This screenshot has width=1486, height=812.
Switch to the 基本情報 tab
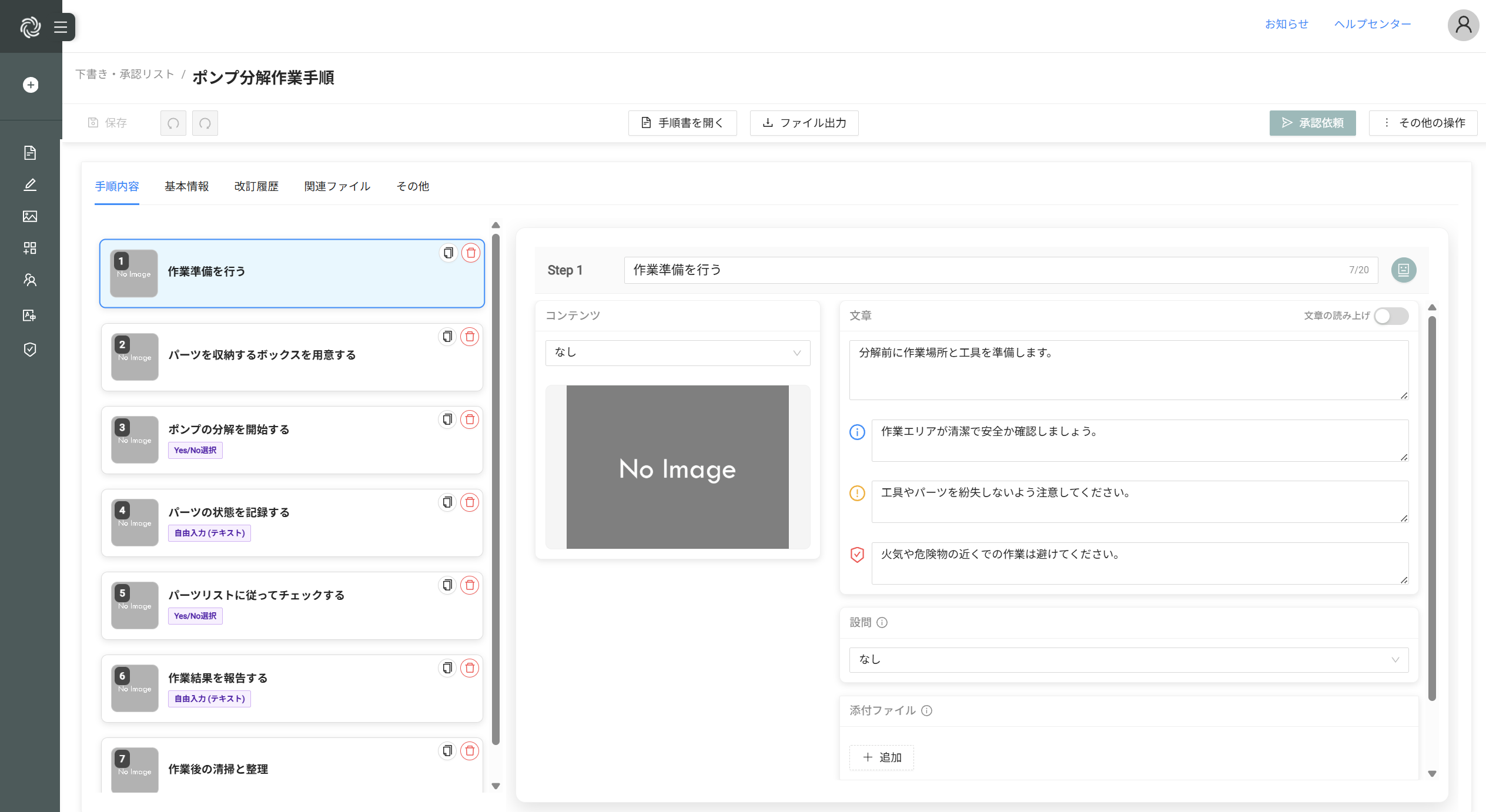click(186, 187)
